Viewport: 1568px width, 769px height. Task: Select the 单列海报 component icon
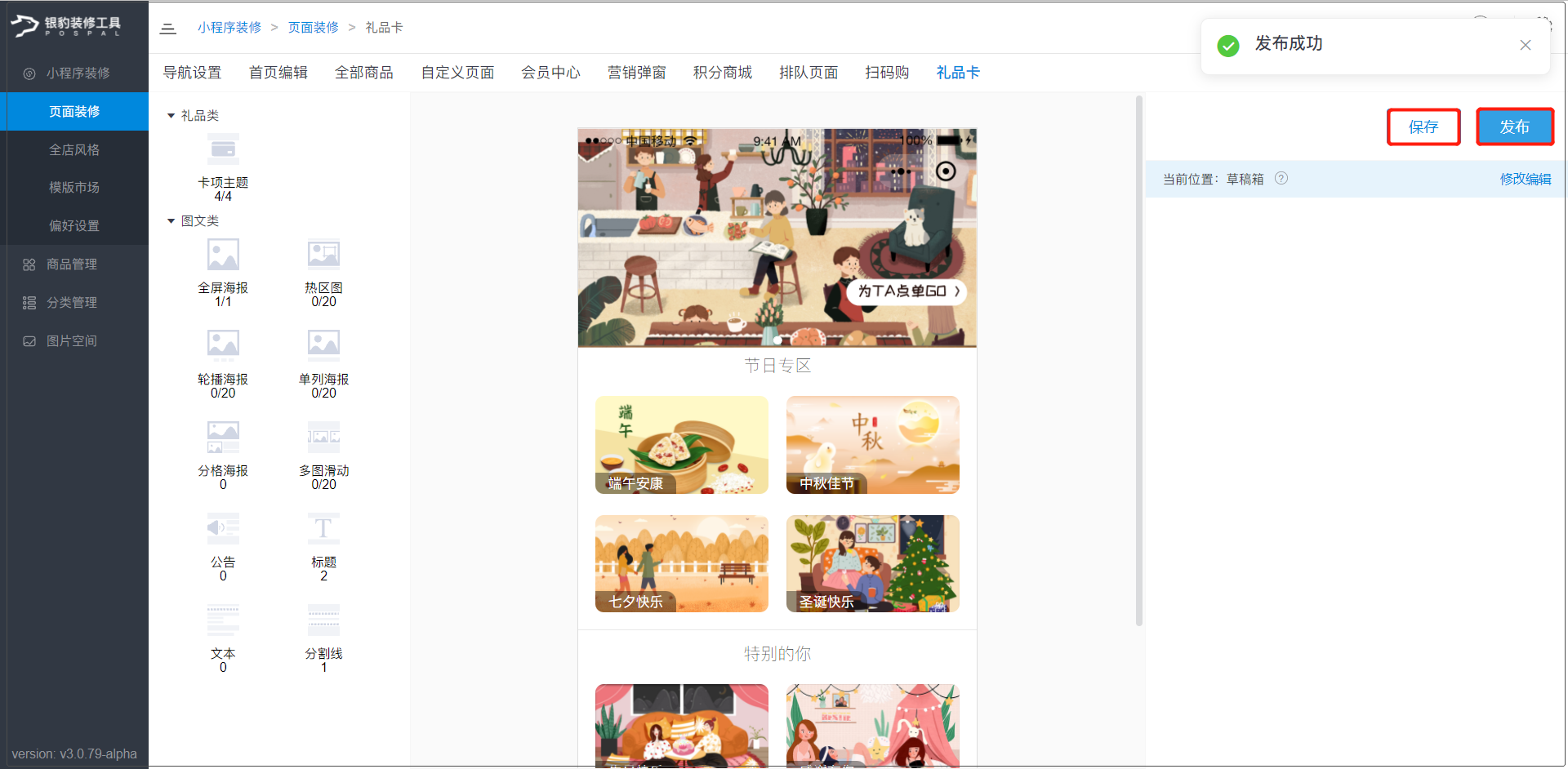coord(323,345)
